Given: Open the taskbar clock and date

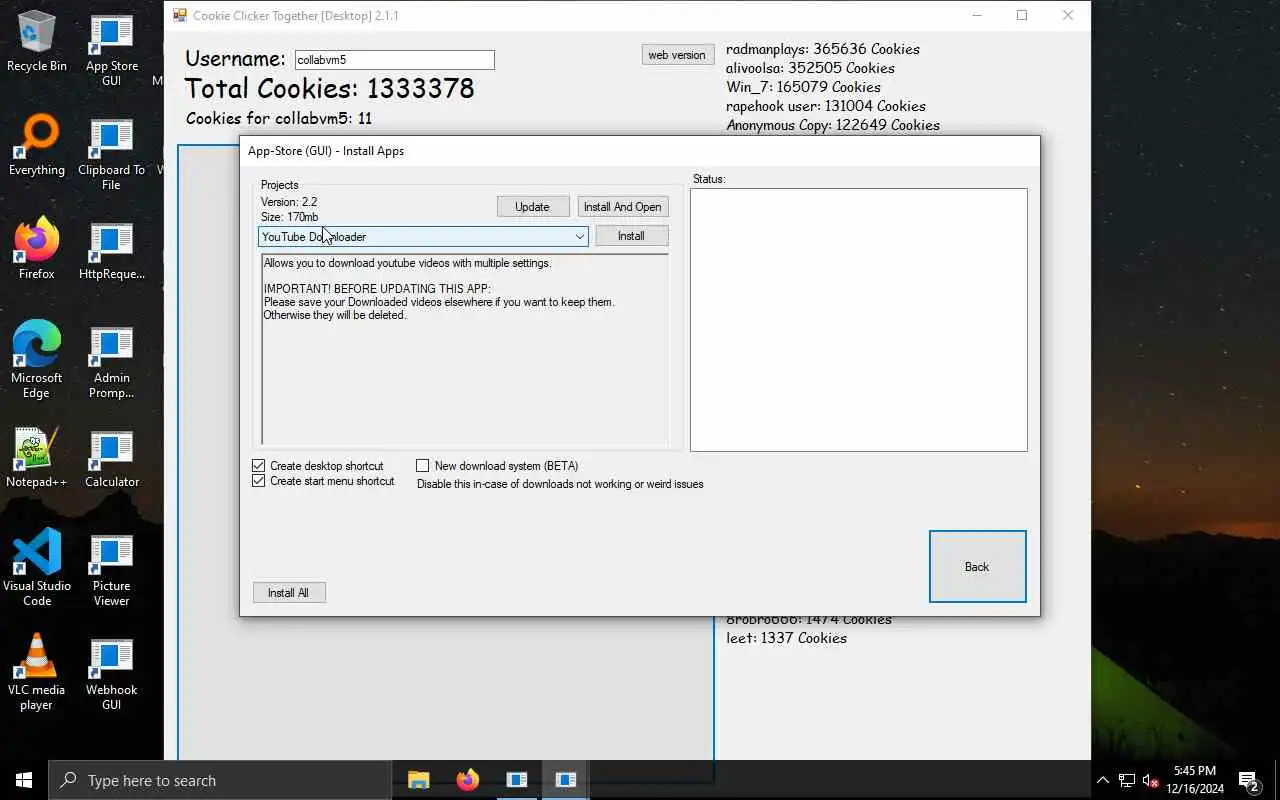Looking at the screenshot, I should pyautogui.click(x=1195, y=780).
